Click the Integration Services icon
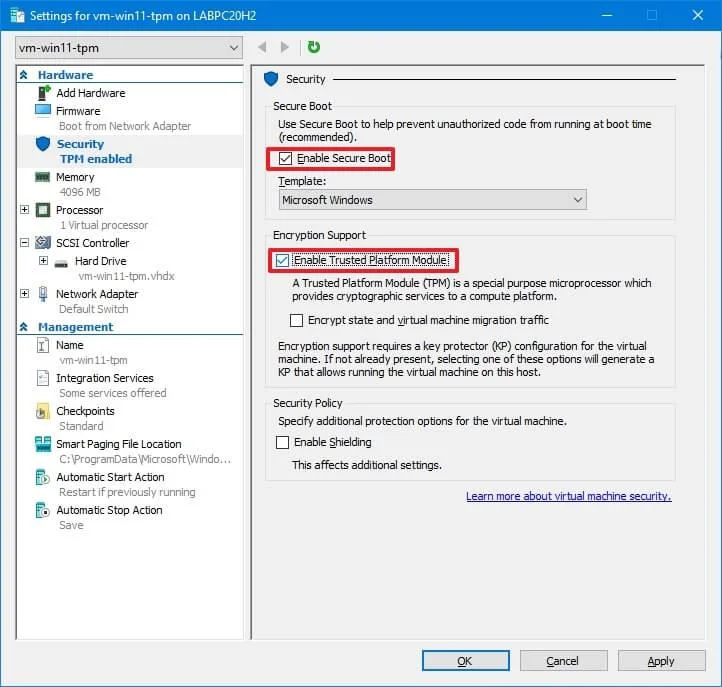 pos(42,378)
